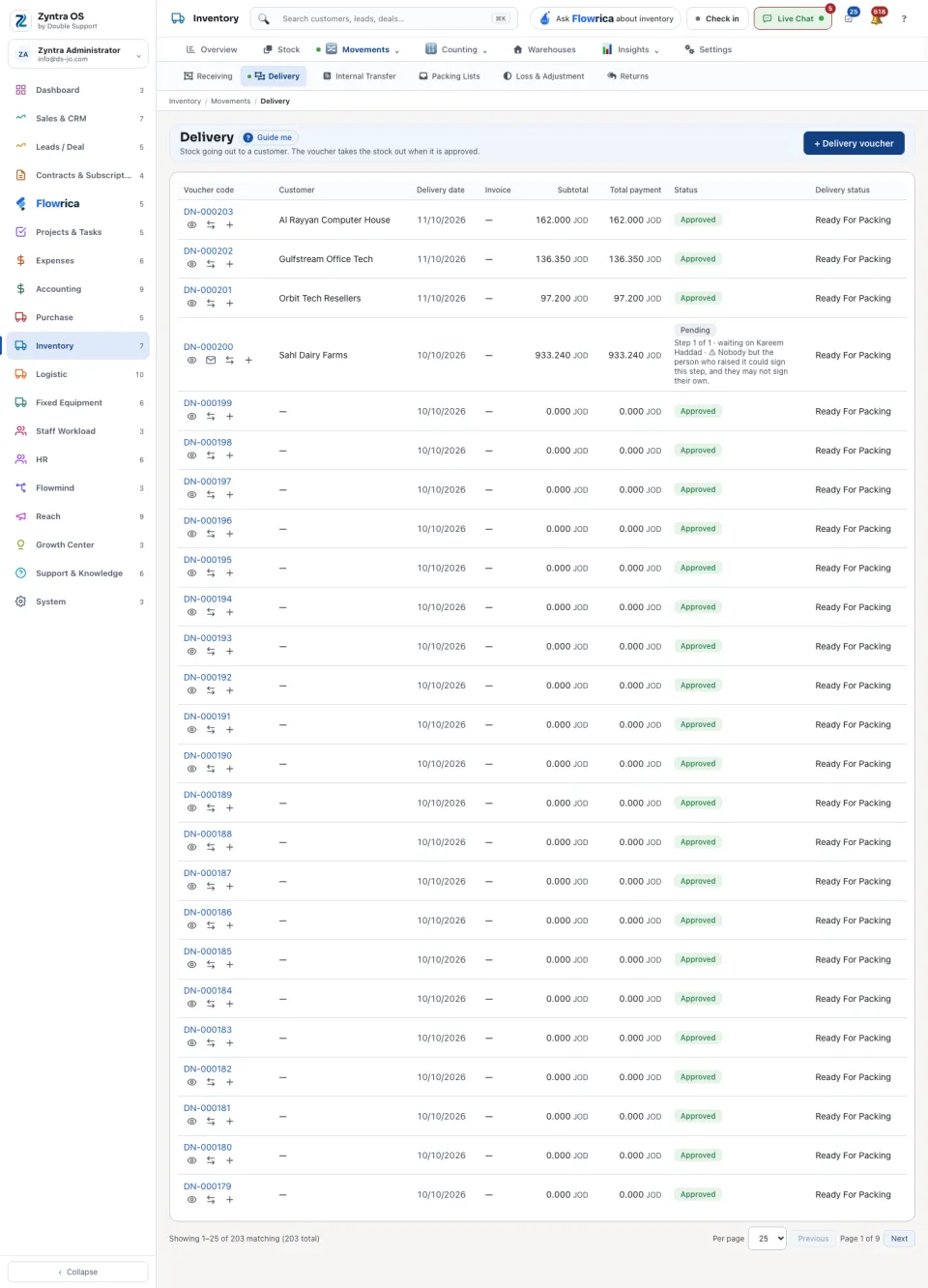This screenshot has height=1288, width=928.
Task: Click the Pending status badge for DN-000200
Action: [x=695, y=330]
